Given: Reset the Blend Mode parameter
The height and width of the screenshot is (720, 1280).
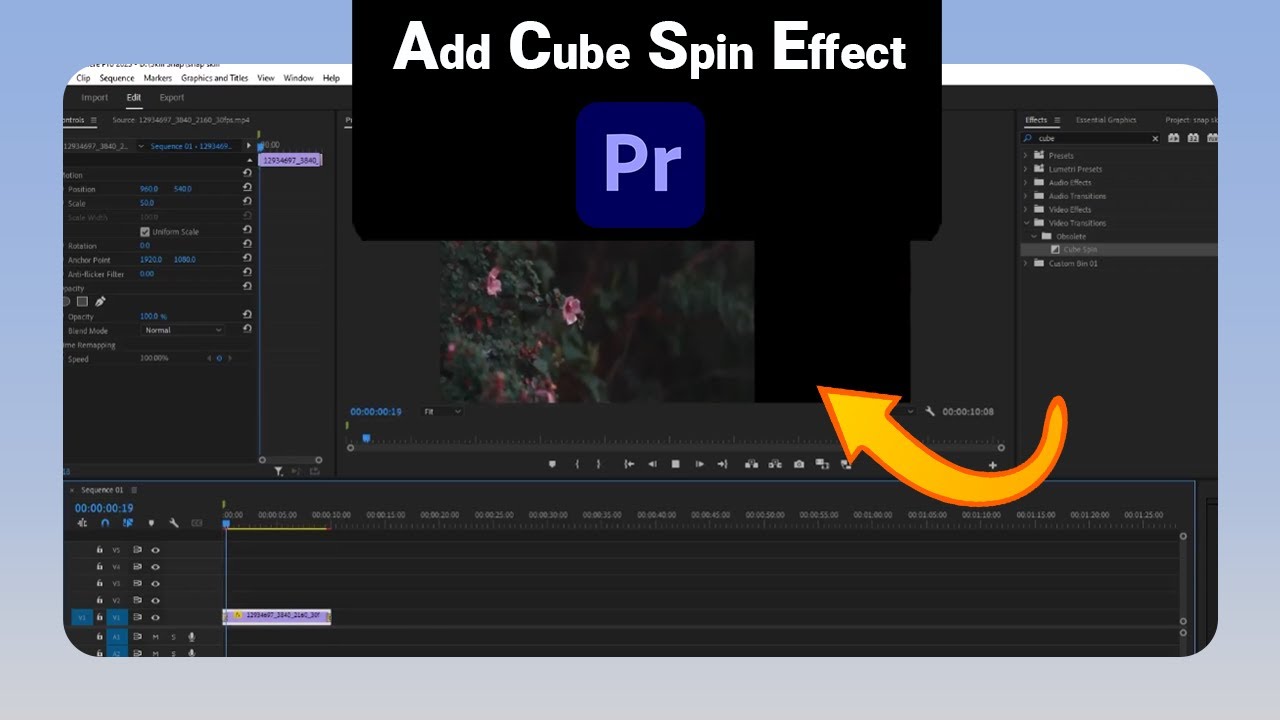Looking at the screenshot, I should 247,329.
